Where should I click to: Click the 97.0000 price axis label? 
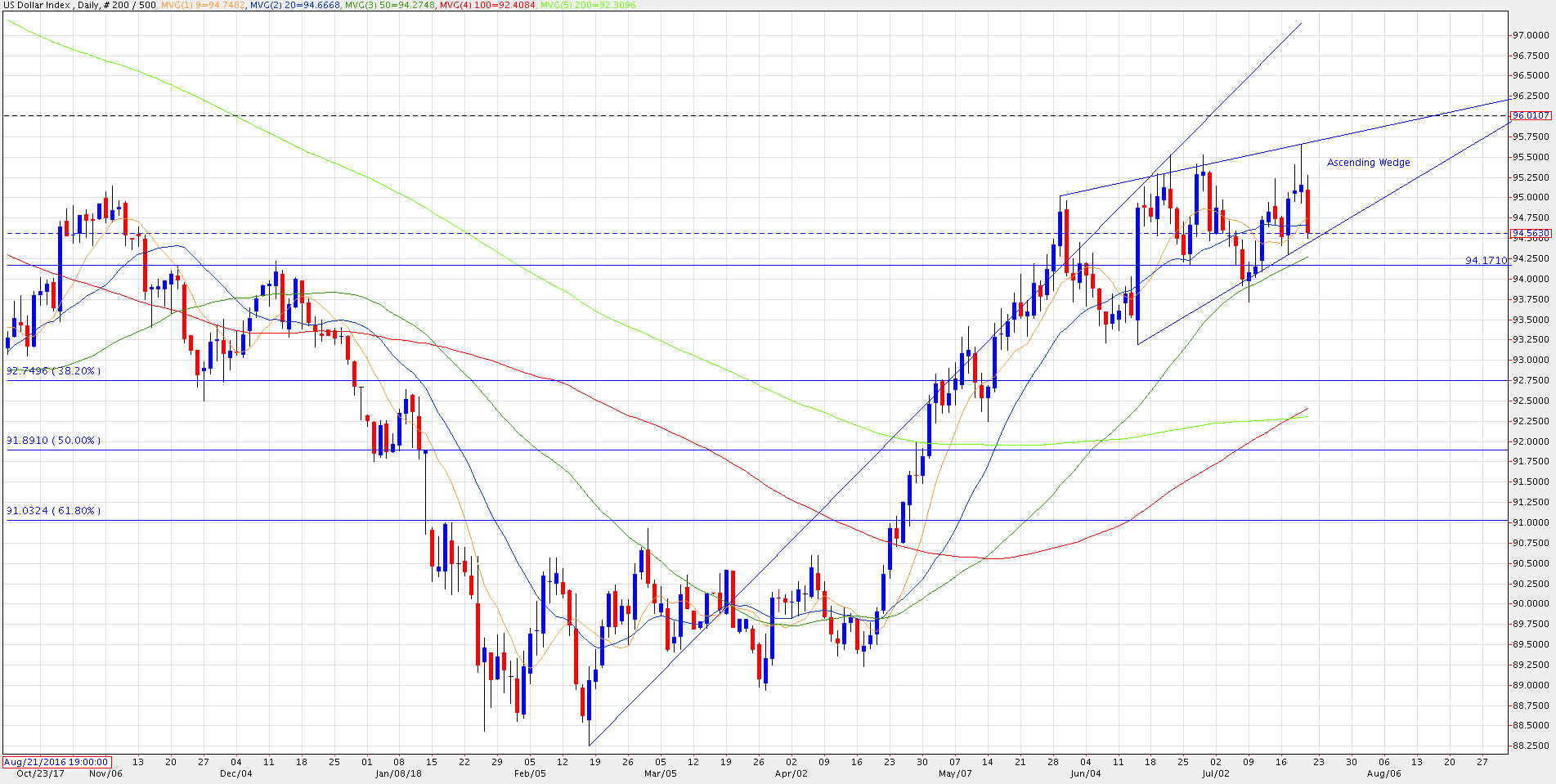coord(1531,35)
